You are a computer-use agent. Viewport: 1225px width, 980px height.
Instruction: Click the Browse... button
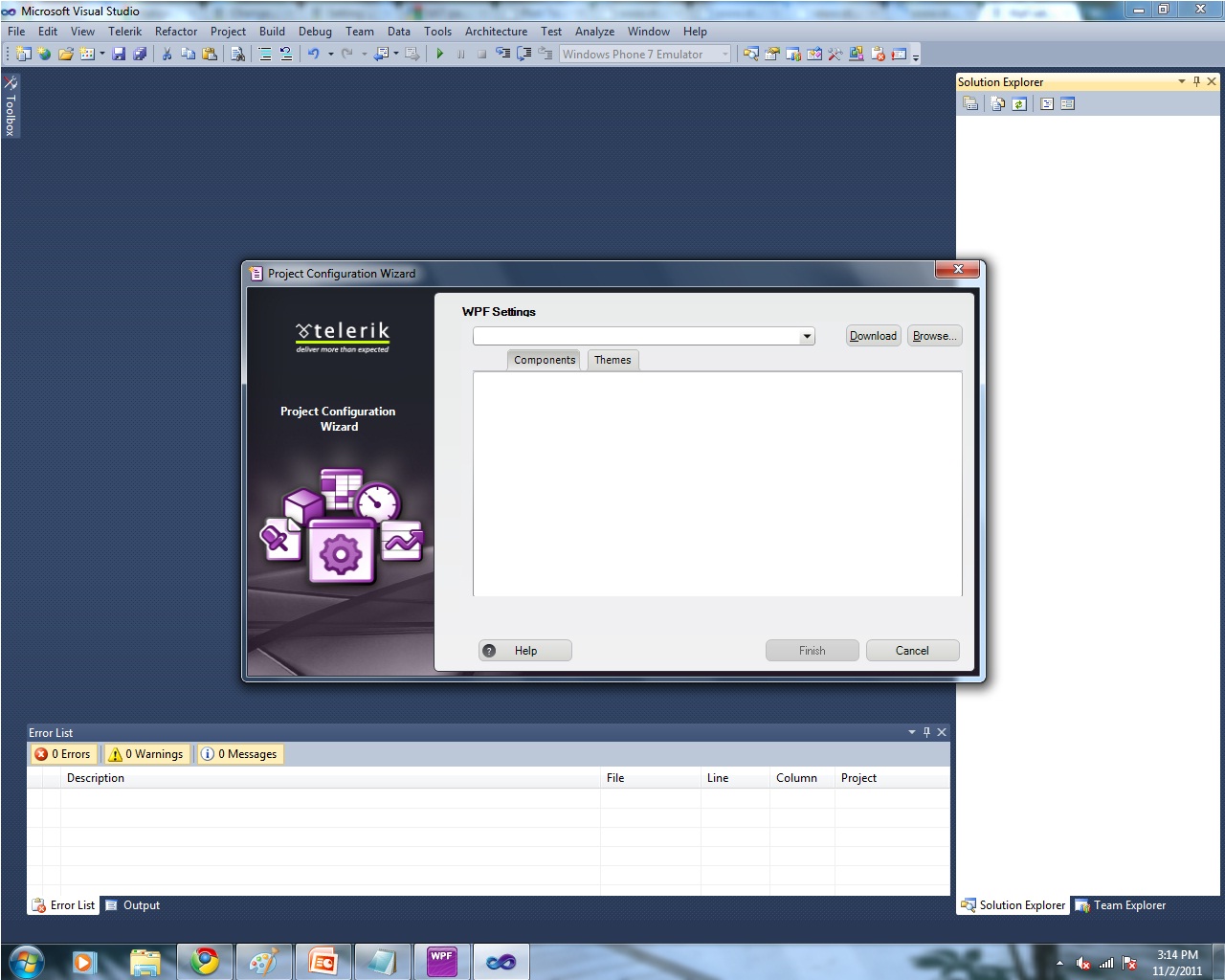[x=934, y=336]
